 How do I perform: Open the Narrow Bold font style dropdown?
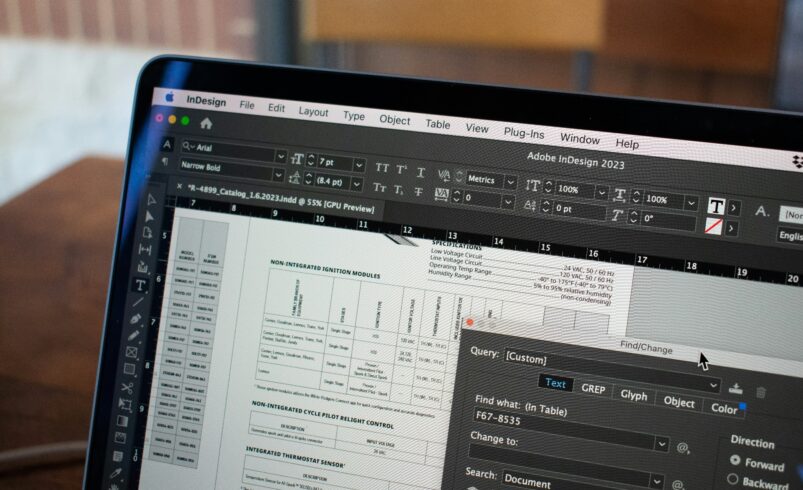(x=278, y=175)
